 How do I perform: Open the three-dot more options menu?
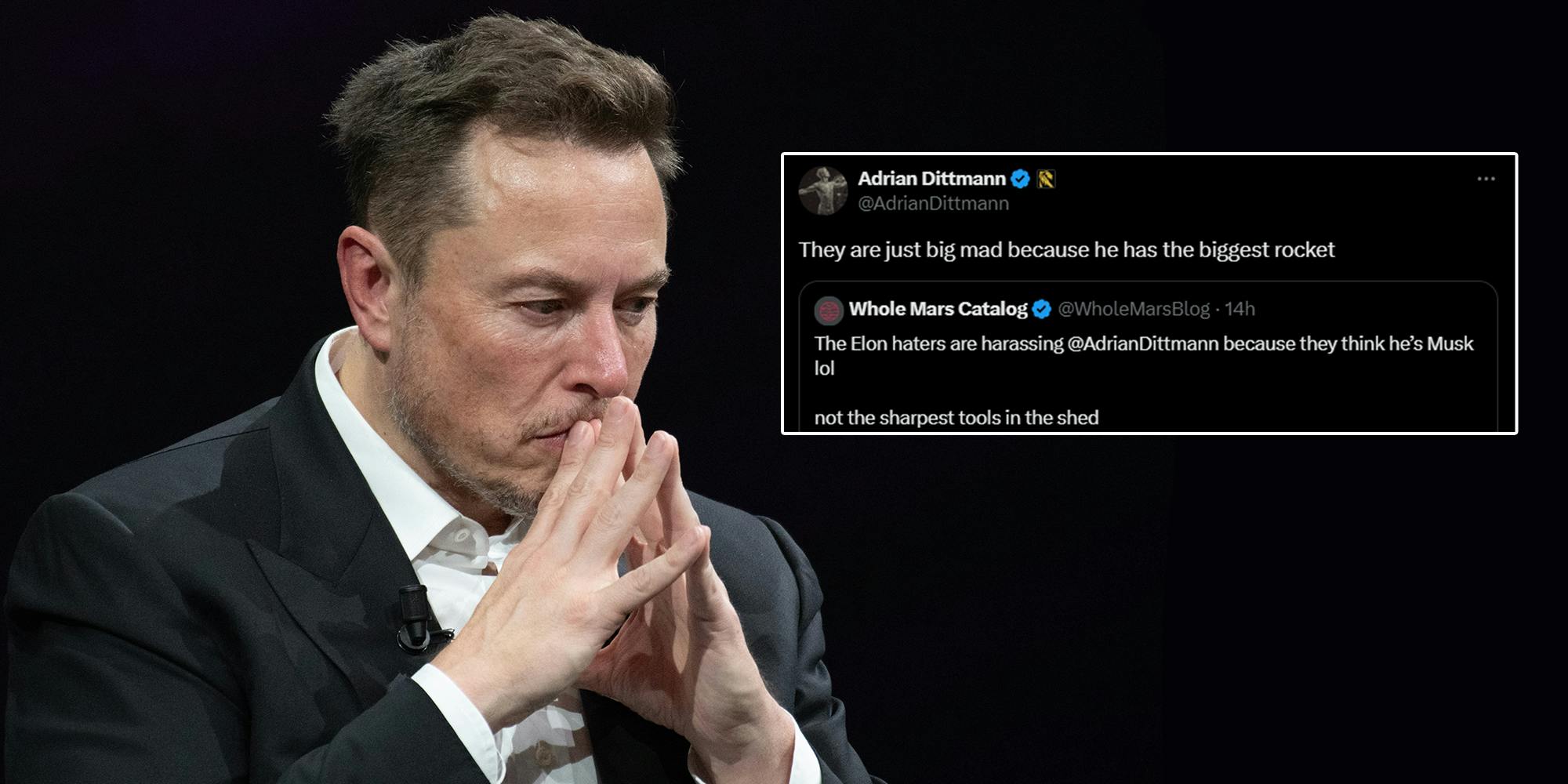click(x=1486, y=179)
